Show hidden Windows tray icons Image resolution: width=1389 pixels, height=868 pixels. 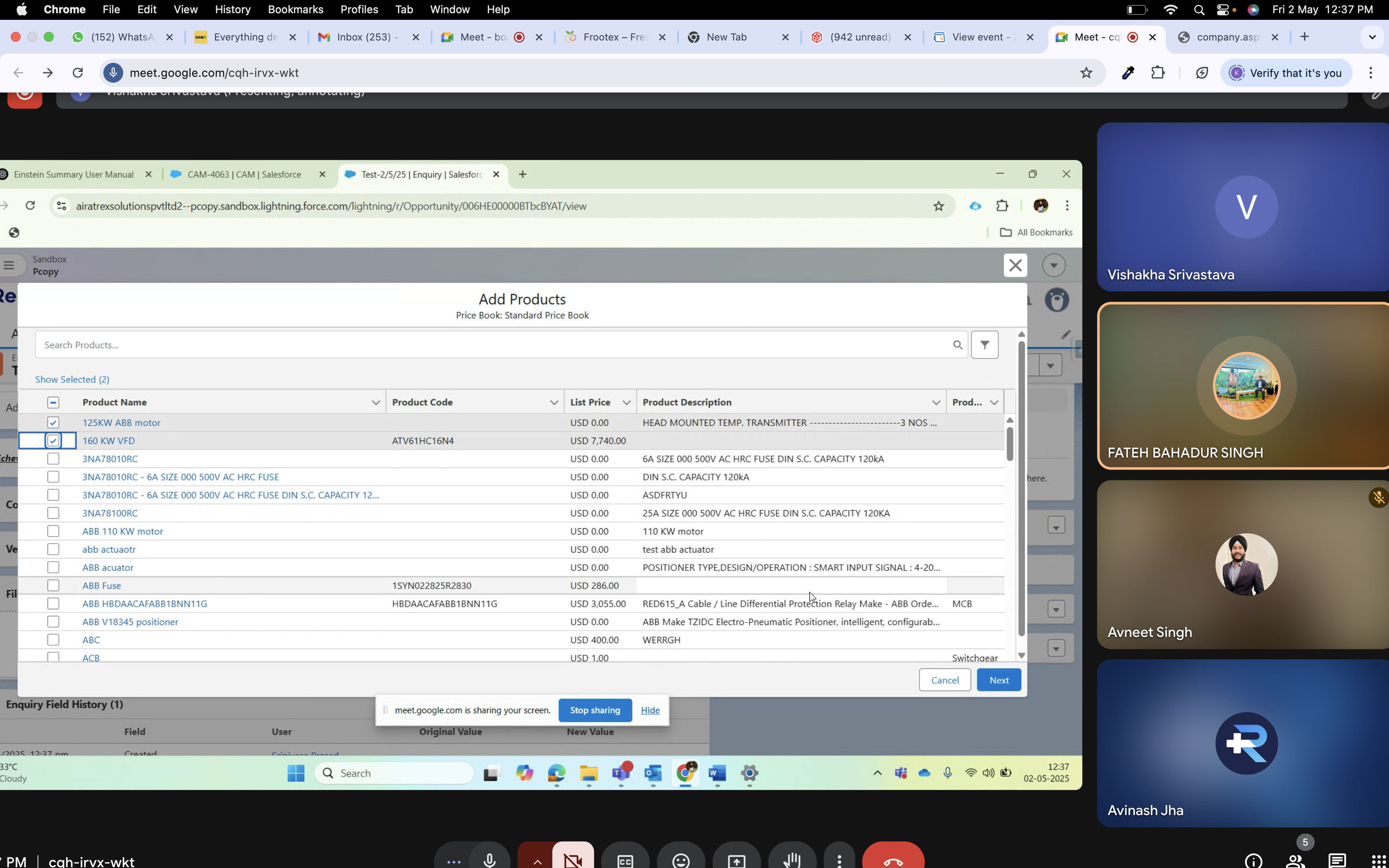click(x=877, y=773)
